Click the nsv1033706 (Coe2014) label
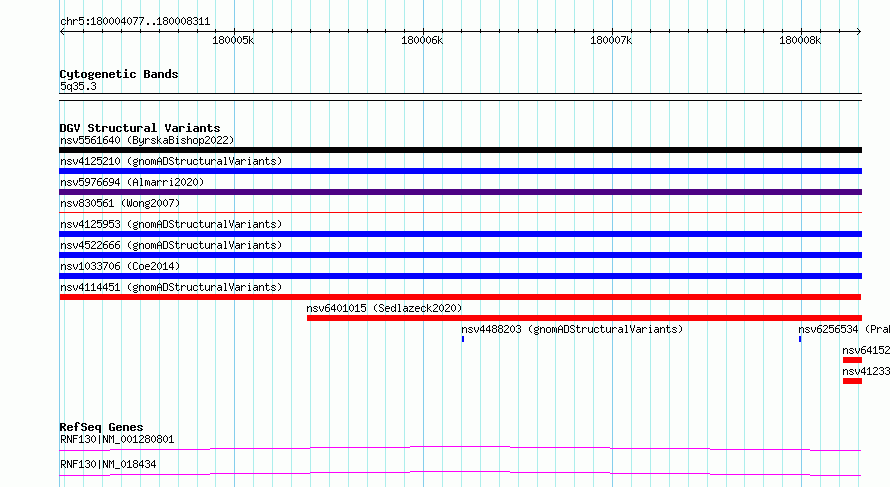The width and height of the screenshot is (890, 487). pyautogui.click(x=120, y=266)
